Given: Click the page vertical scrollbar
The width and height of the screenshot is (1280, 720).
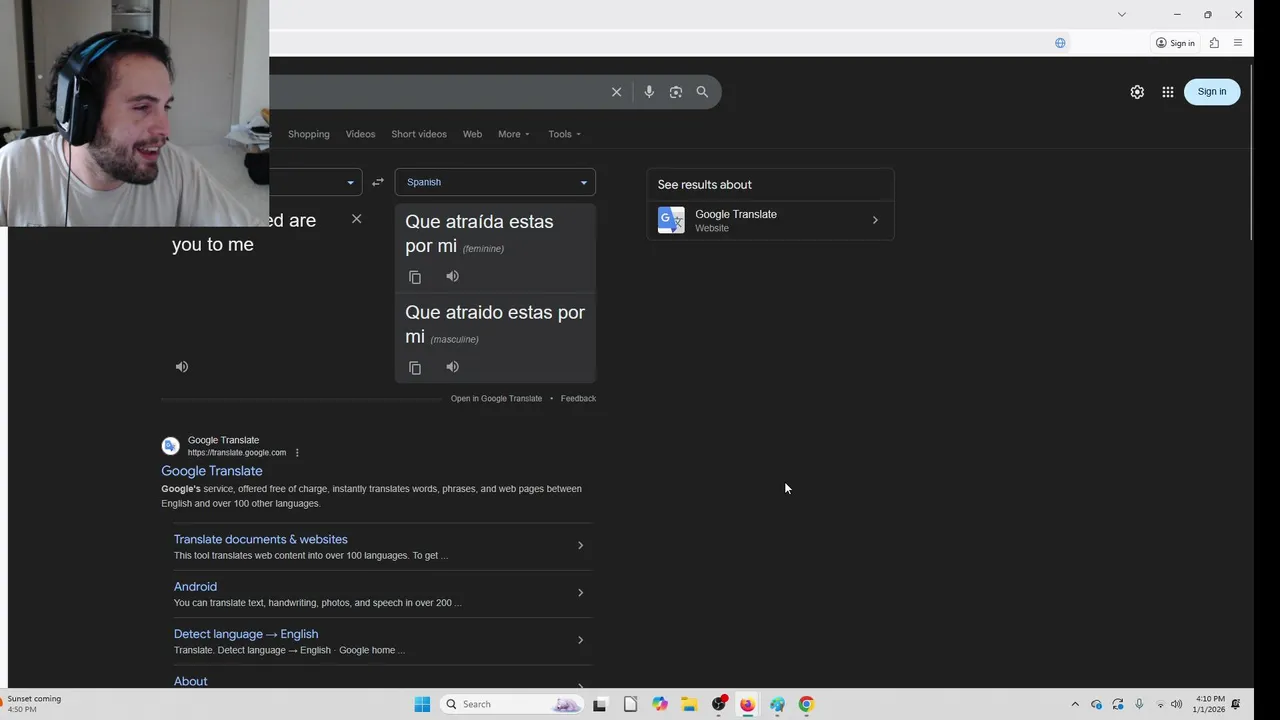Looking at the screenshot, I should tap(1250, 153).
